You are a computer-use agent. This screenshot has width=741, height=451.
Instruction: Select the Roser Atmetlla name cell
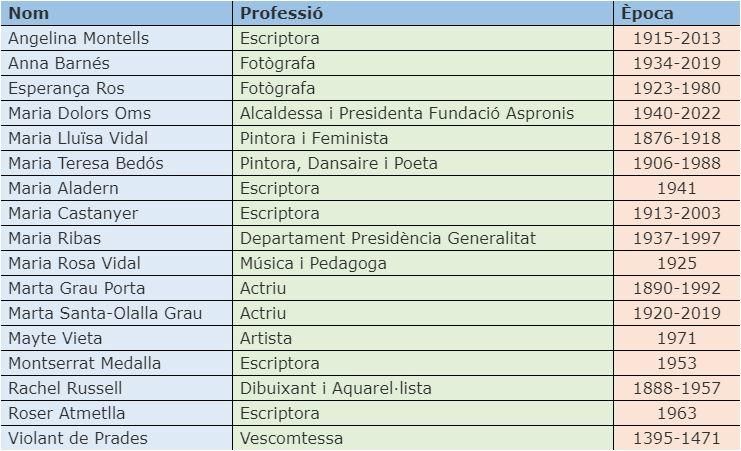116,414
